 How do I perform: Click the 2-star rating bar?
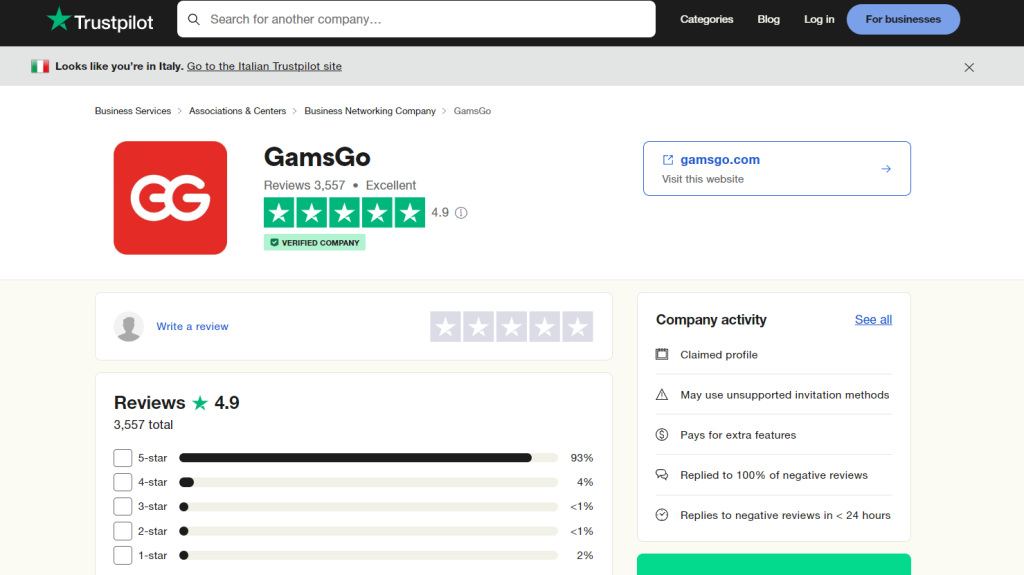pyautogui.click(x=368, y=531)
